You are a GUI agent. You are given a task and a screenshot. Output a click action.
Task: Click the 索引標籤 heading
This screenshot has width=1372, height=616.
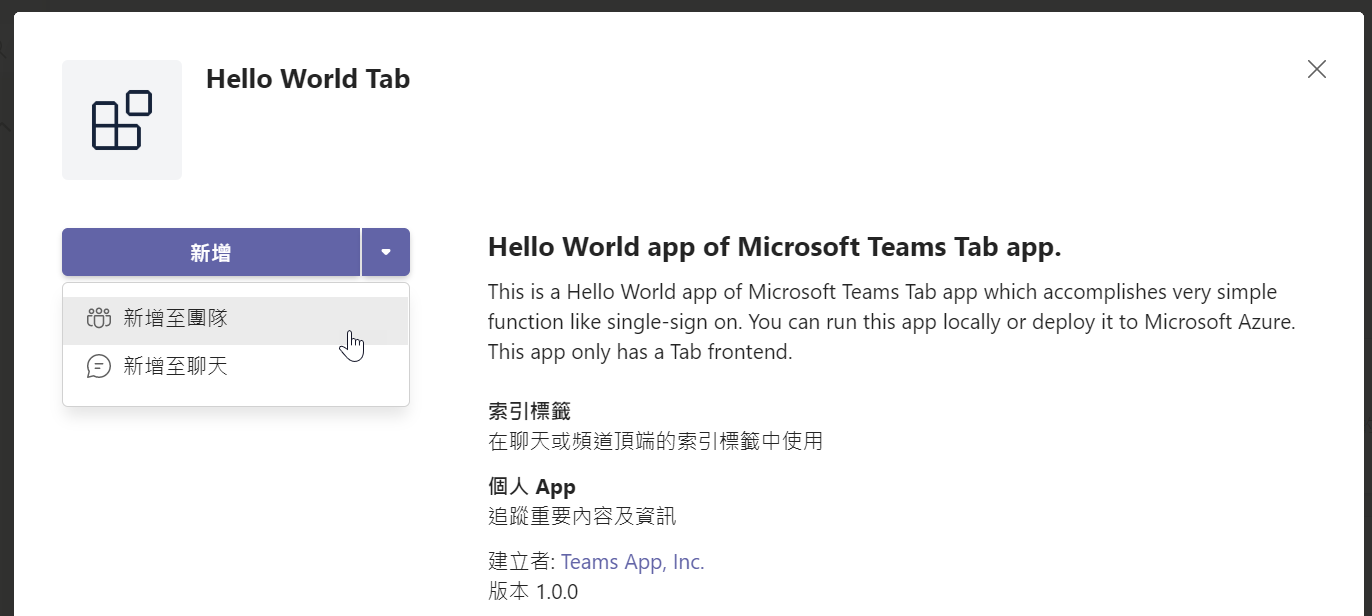[x=530, y=411]
